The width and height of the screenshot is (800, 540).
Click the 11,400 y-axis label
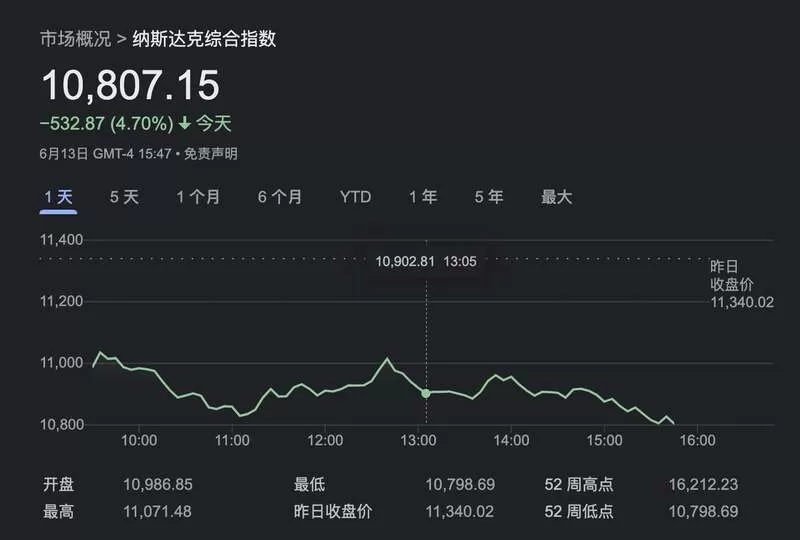point(61,239)
